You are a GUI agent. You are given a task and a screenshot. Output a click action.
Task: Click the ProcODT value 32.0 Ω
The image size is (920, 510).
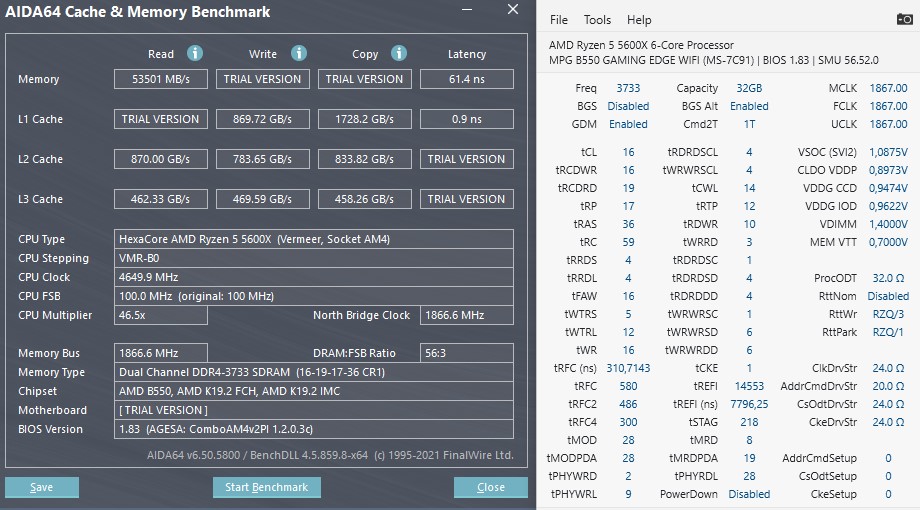tap(888, 278)
